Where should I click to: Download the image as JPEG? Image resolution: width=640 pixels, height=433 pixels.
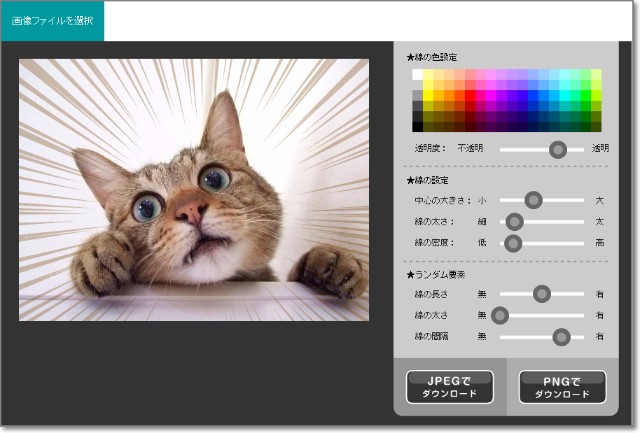coord(449,386)
